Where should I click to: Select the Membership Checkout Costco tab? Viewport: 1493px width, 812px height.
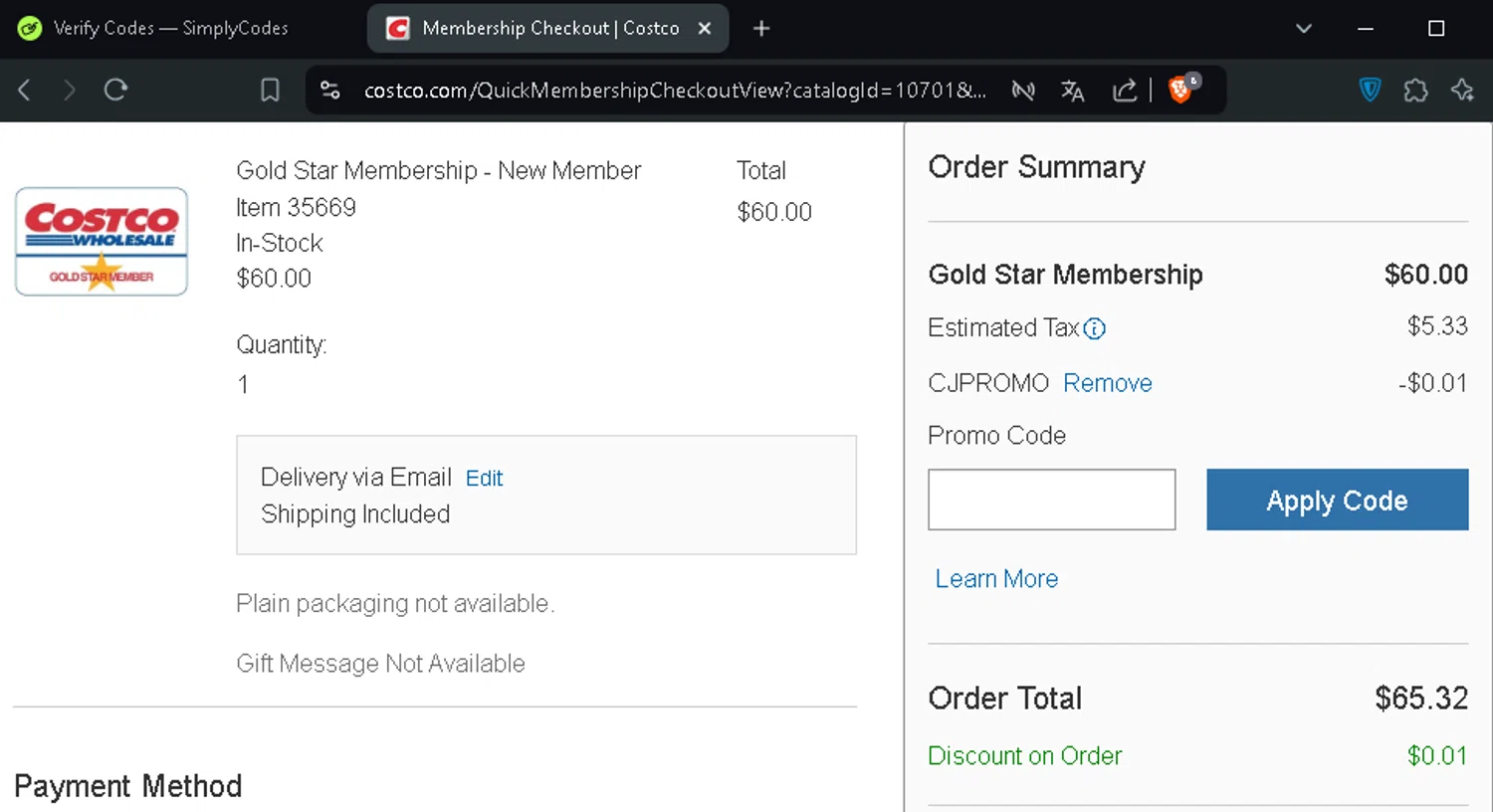[x=547, y=29]
